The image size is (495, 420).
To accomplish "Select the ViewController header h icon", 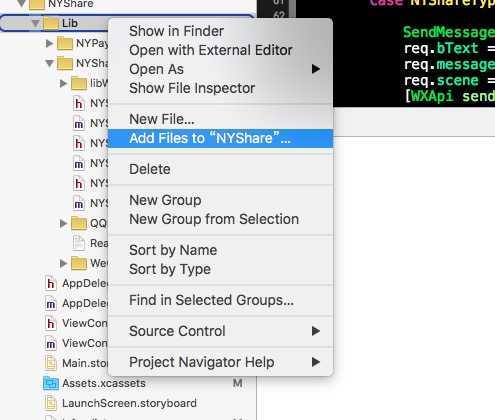I will point(51,323).
